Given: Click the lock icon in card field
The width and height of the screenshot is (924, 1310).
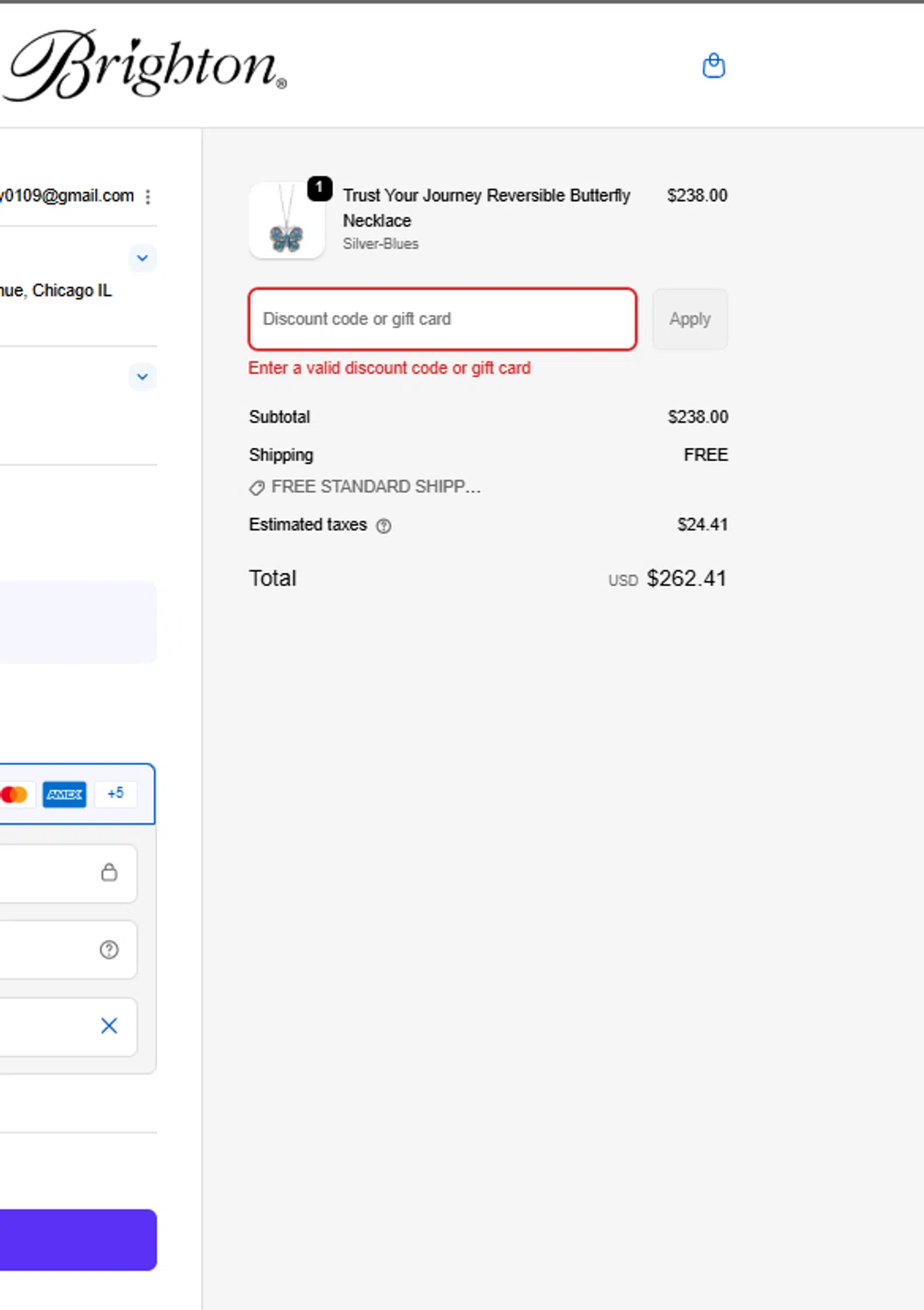Looking at the screenshot, I should [x=109, y=872].
